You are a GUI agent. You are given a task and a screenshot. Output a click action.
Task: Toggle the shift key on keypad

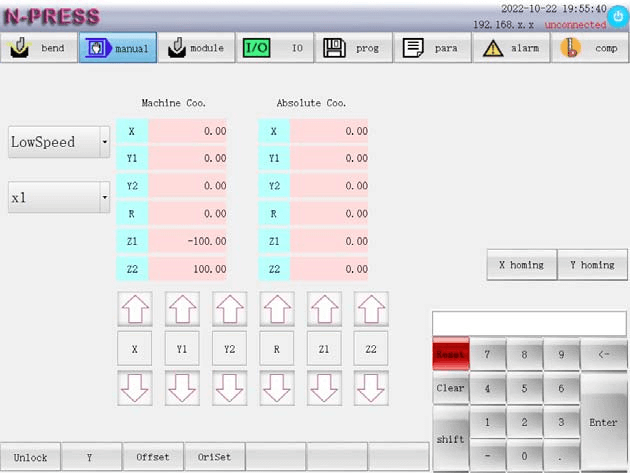(450, 439)
